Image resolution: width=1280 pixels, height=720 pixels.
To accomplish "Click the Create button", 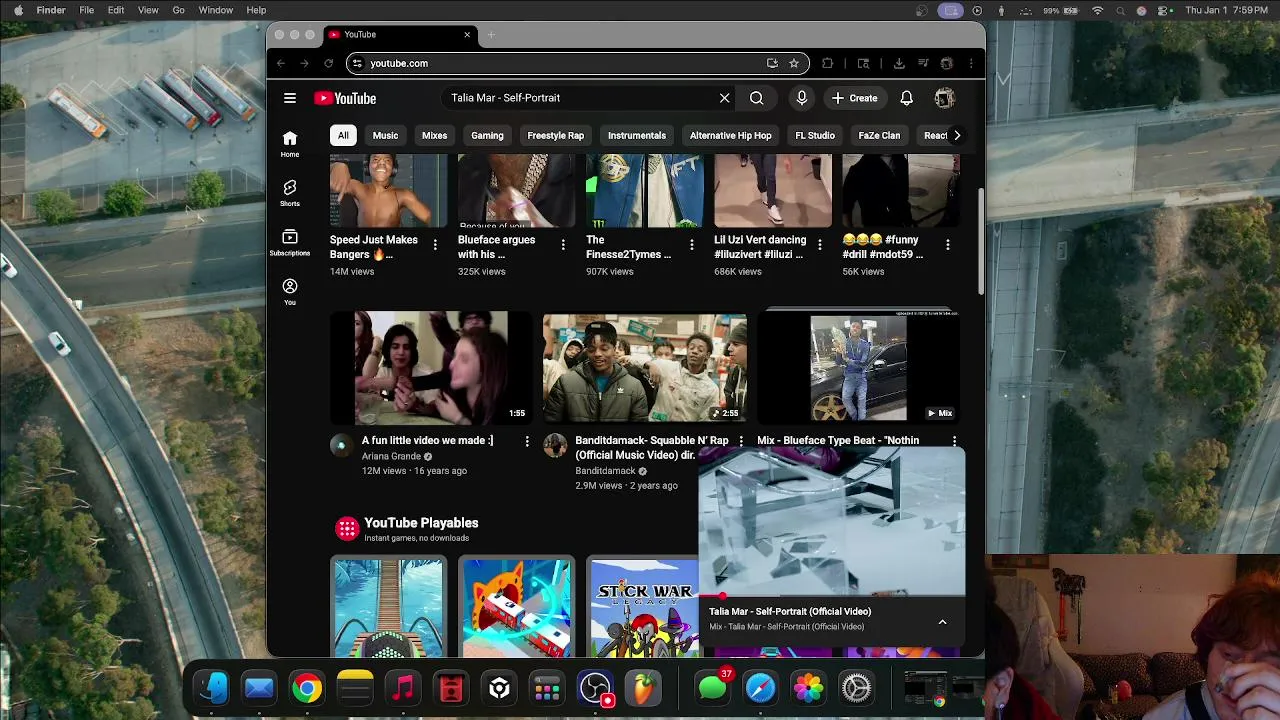I will coord(854,98).
